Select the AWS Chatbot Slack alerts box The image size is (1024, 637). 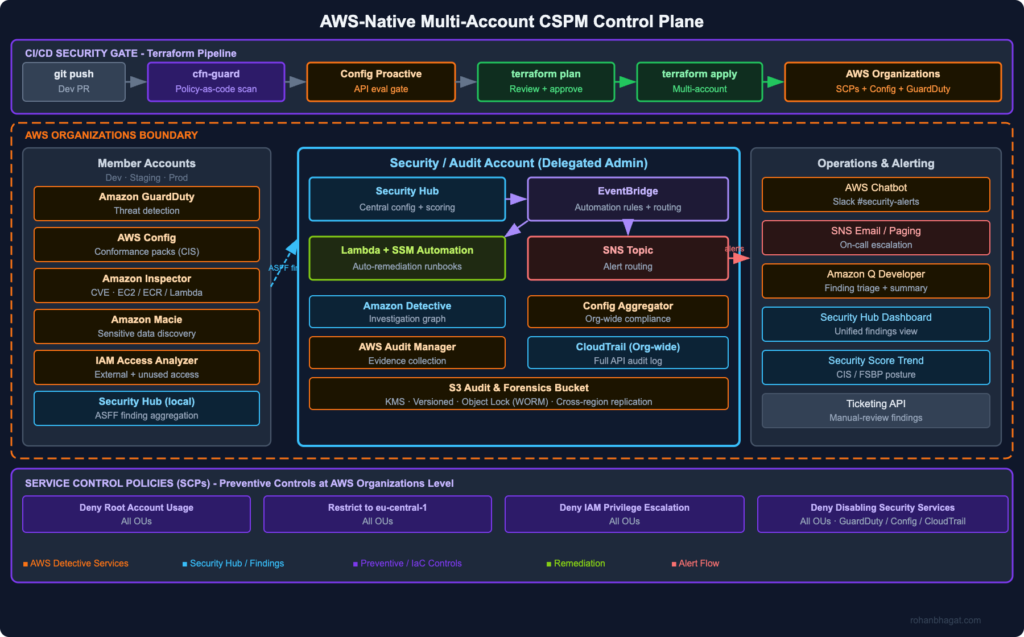point(876,194)
